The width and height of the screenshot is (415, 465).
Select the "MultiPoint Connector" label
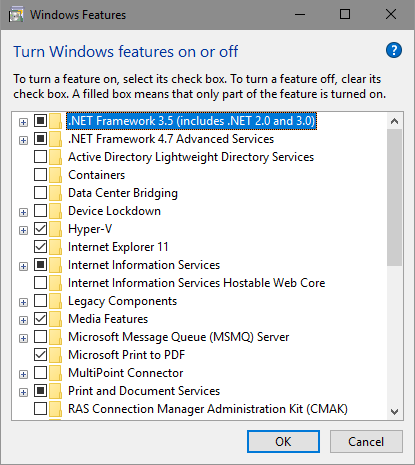pos(125,373)
